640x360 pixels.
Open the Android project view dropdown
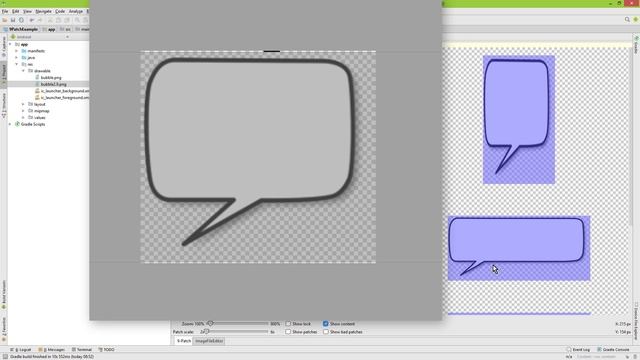39,37
